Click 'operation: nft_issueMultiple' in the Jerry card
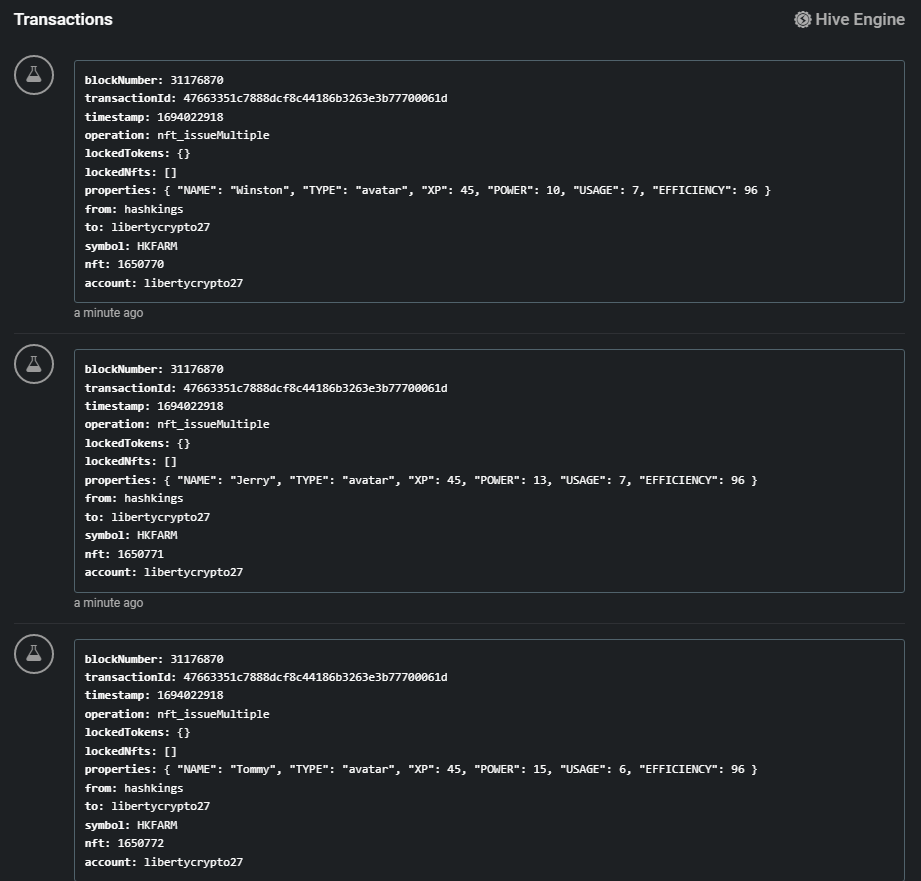Screen dimensions: 921x881 point(177,424)
